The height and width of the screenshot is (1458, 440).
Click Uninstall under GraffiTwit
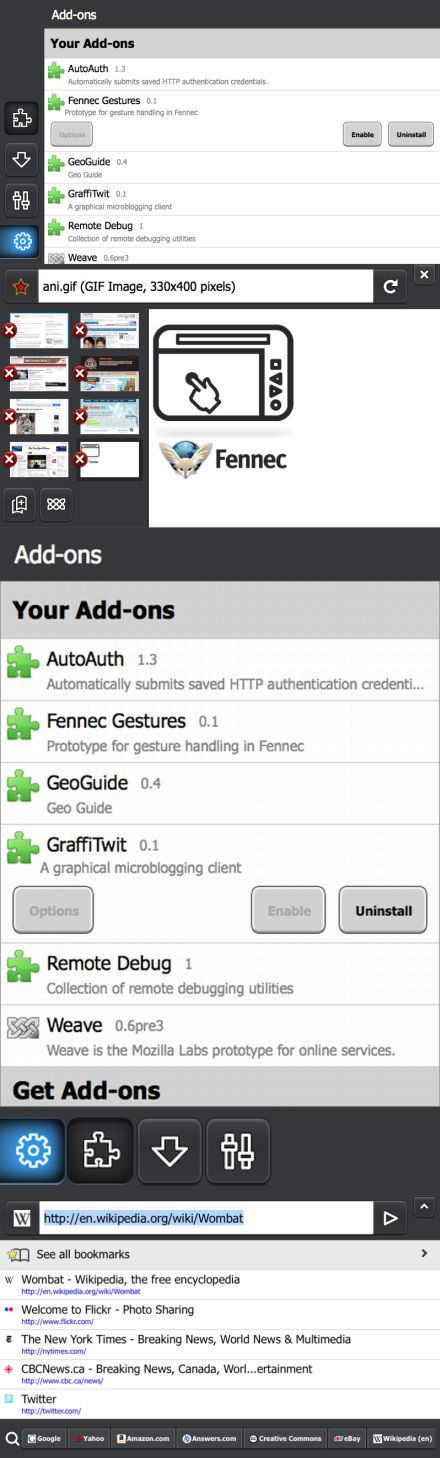(383, 911)
